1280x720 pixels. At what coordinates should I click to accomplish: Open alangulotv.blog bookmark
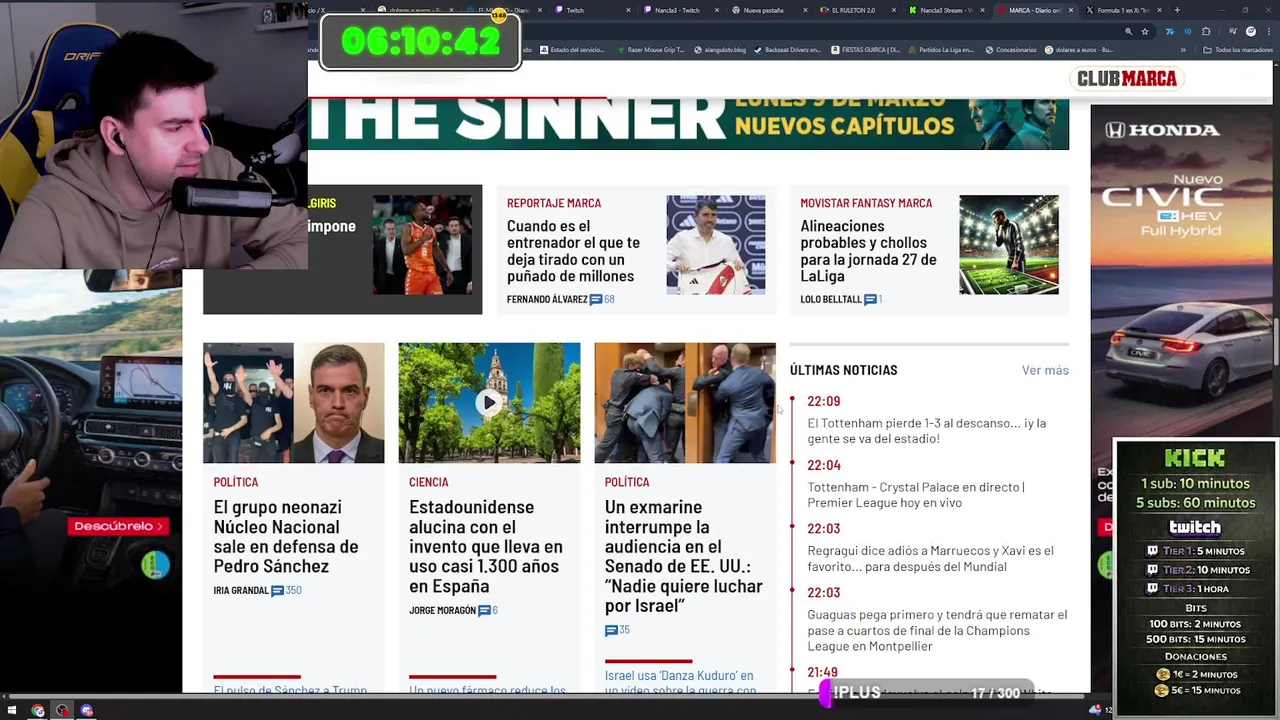(x=720, y=50)
